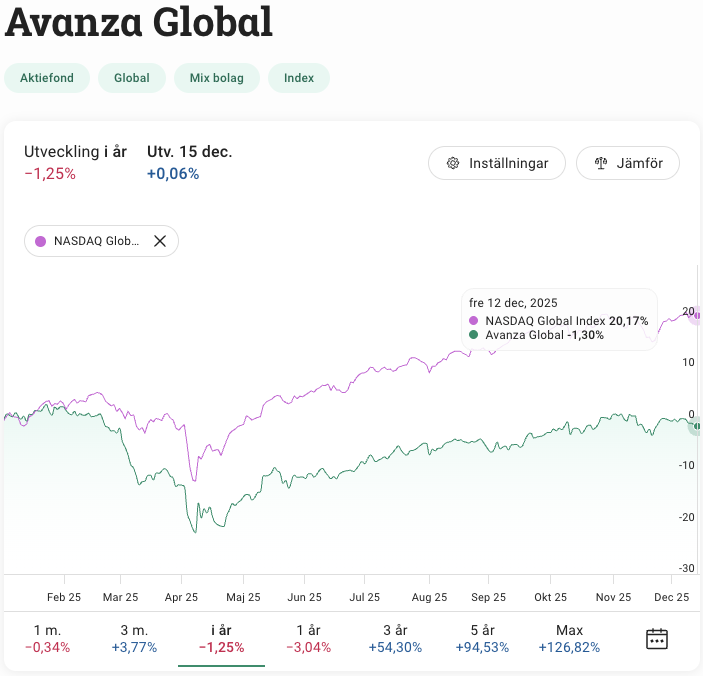Click the Index category tag
The width and height of the screenshot is (703, 676).
click(299, 78)
